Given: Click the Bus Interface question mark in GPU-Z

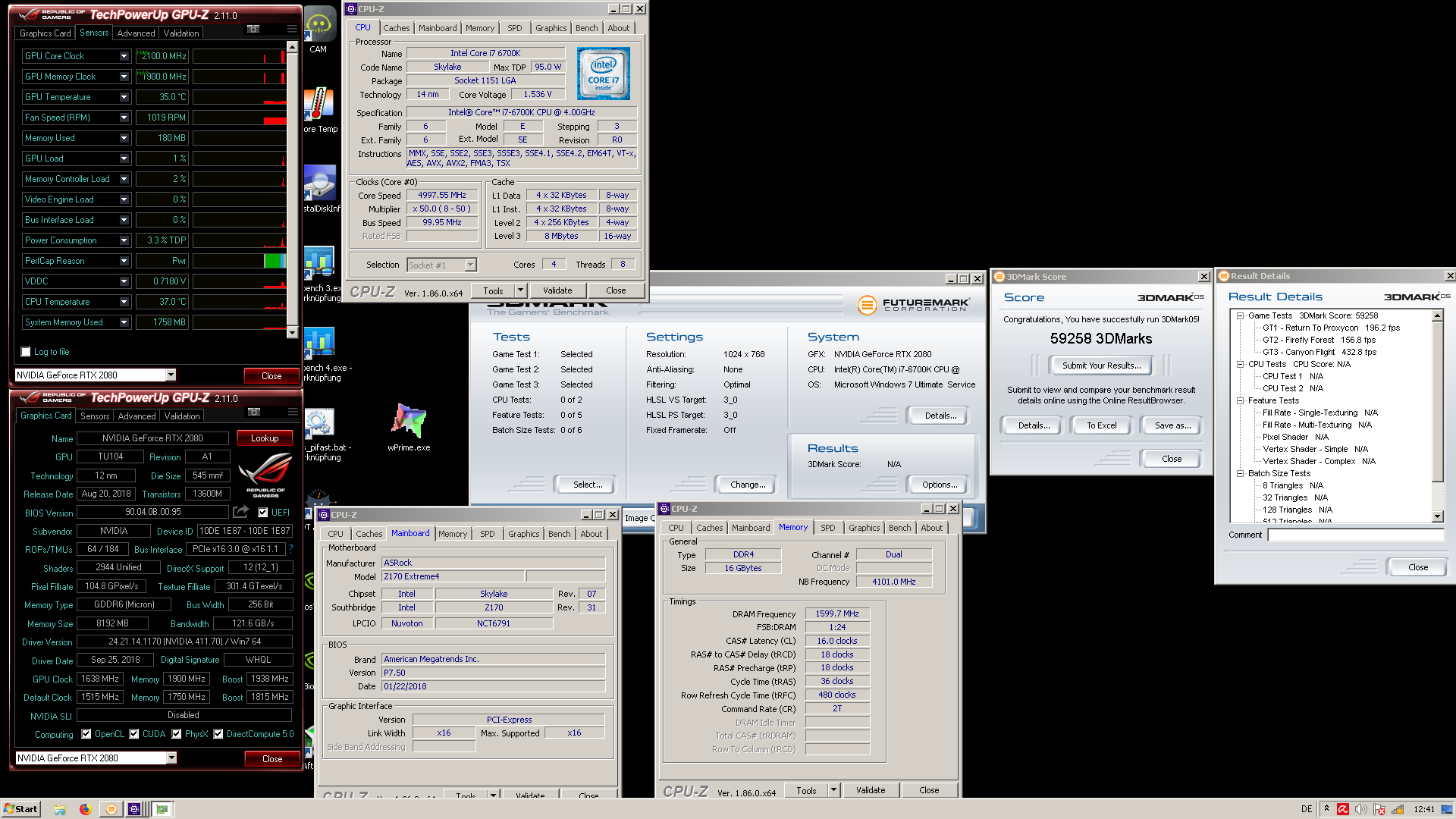Looking at the screenshot, I should coord(290,548).
